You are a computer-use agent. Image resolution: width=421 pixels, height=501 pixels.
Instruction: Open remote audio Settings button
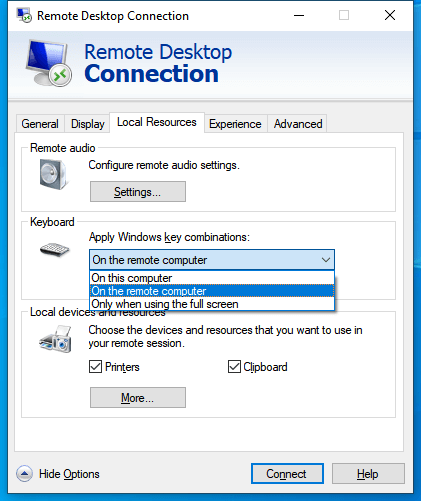coord(138,192)
